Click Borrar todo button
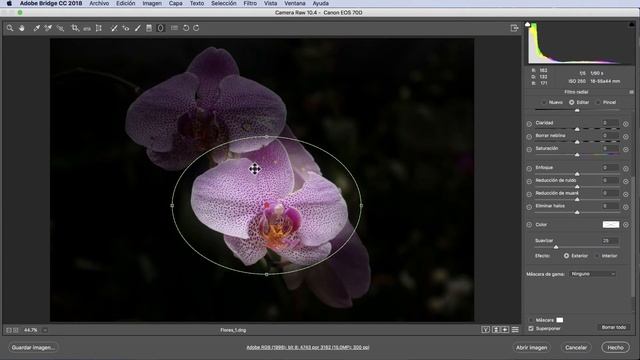 coord(613,327)
